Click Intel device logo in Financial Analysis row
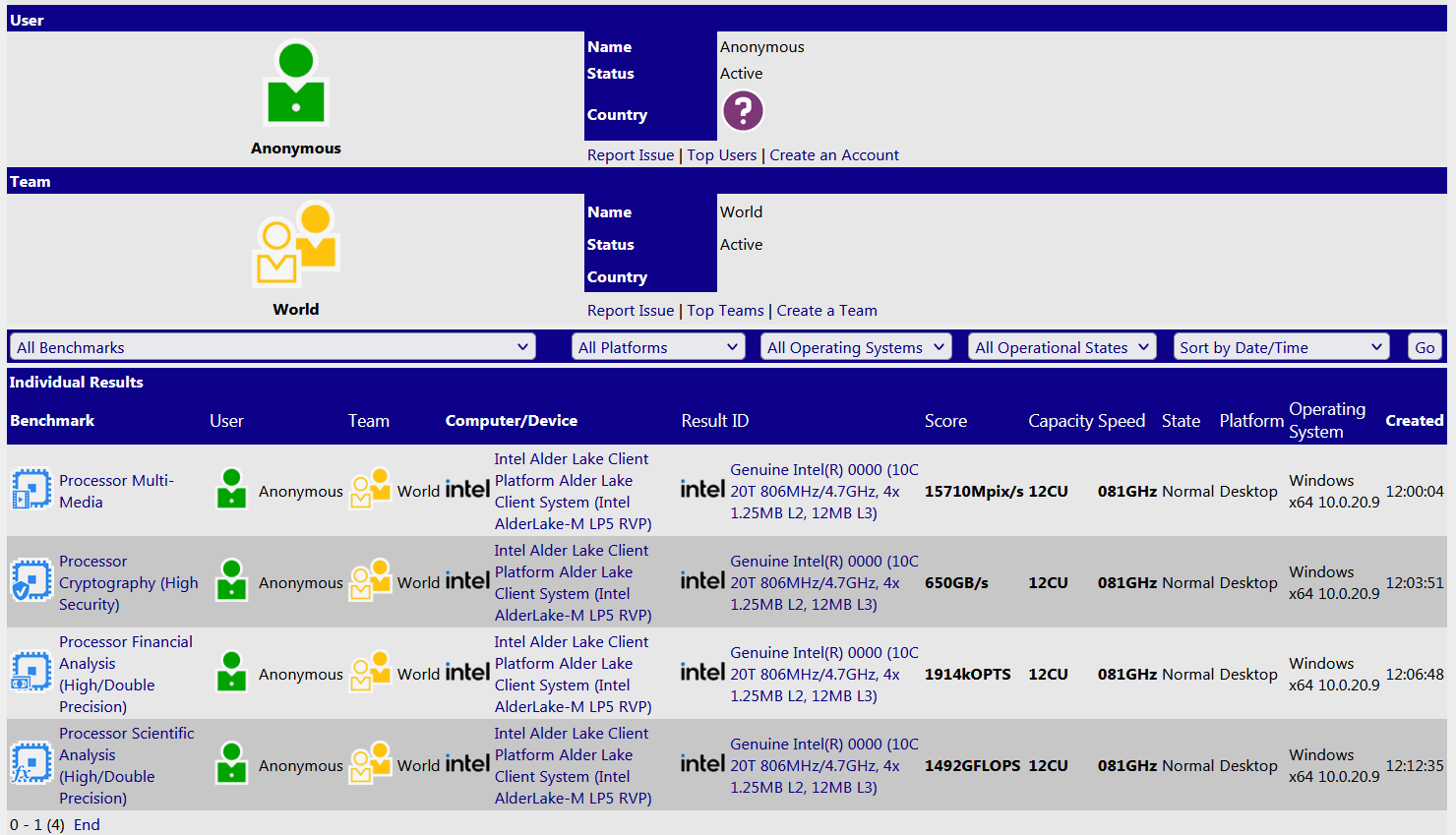The height and width of the screenshot is (835, 1456). click(x=467, y=672)
